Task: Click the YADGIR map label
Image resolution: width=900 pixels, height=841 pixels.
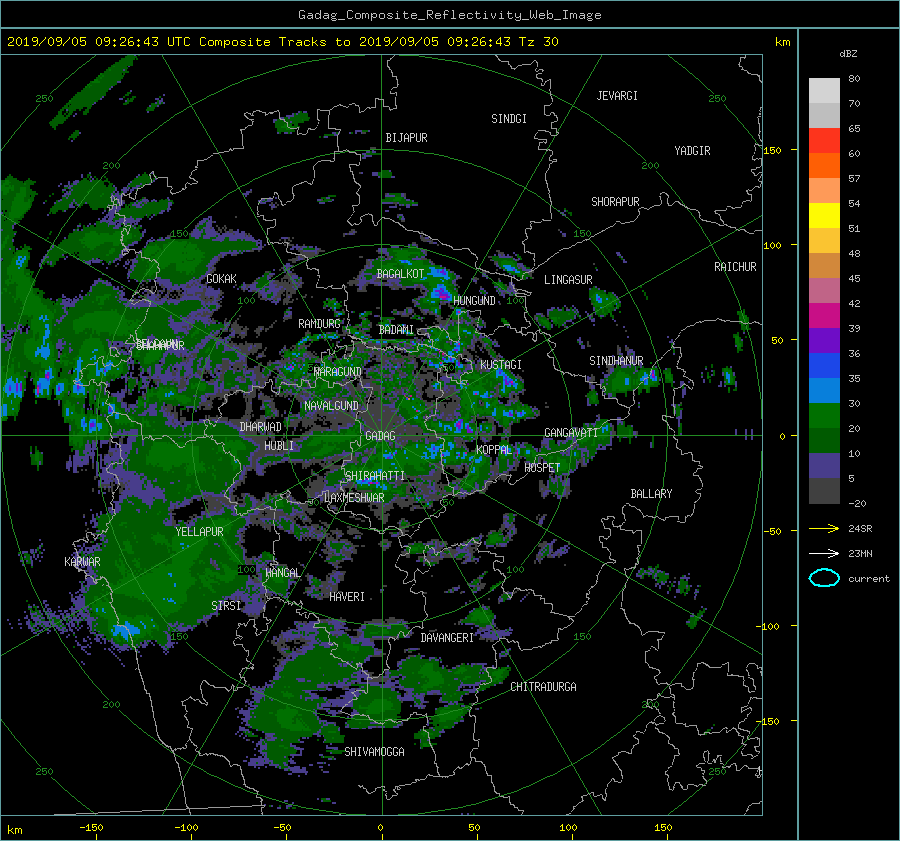Action: (692, 151)
